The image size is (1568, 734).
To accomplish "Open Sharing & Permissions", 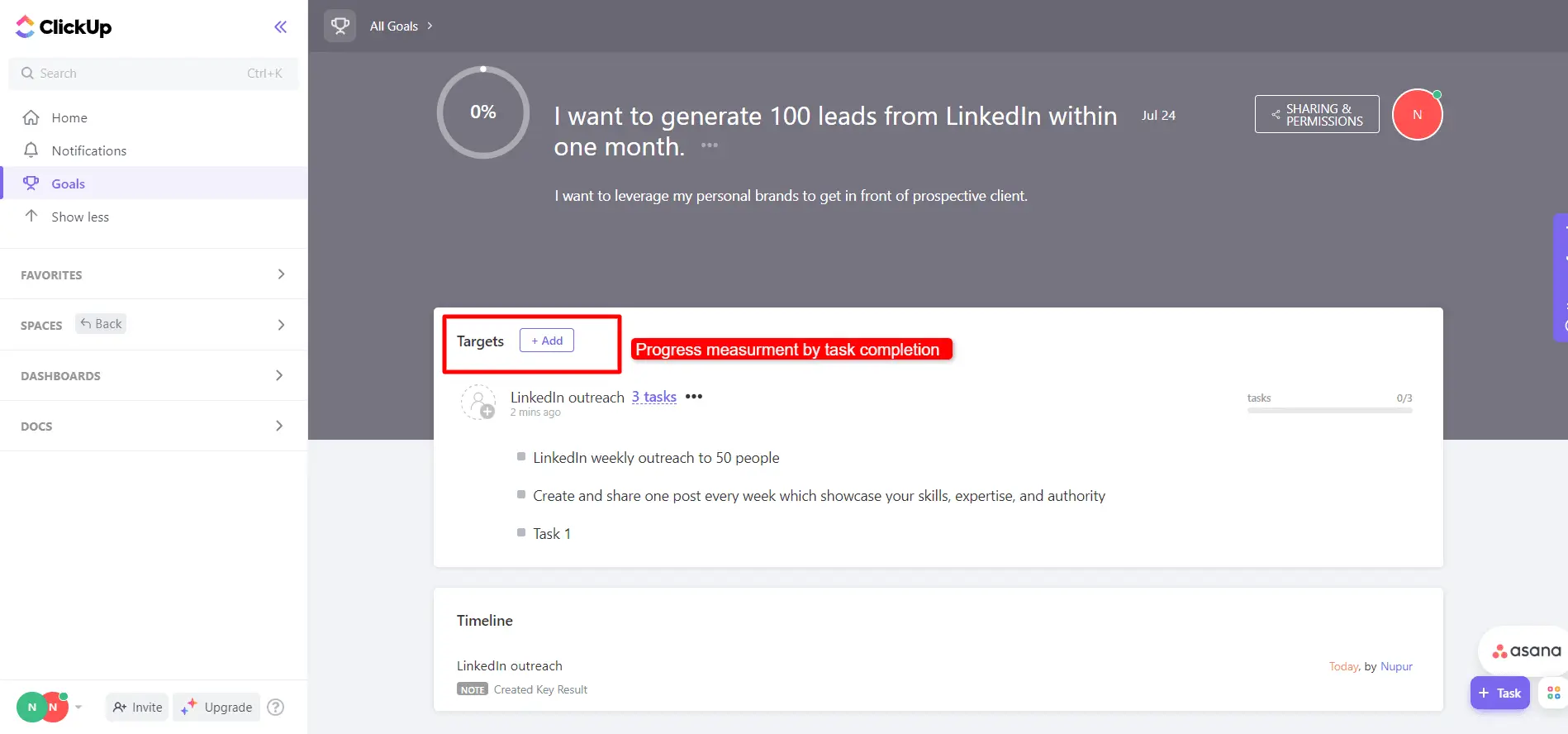I will pos(1317,114).
